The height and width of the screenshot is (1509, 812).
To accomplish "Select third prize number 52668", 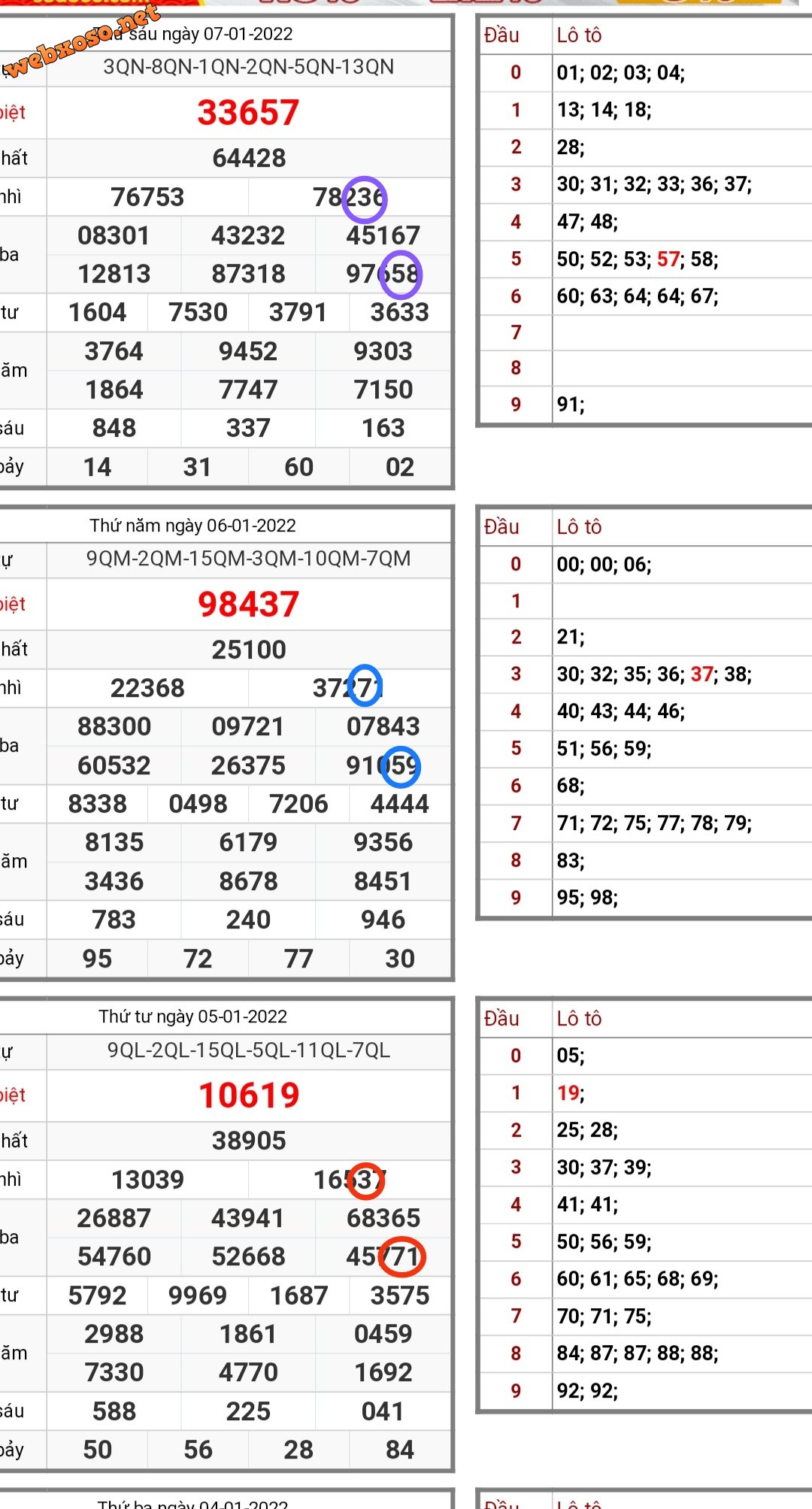I will coord(248,1256).
